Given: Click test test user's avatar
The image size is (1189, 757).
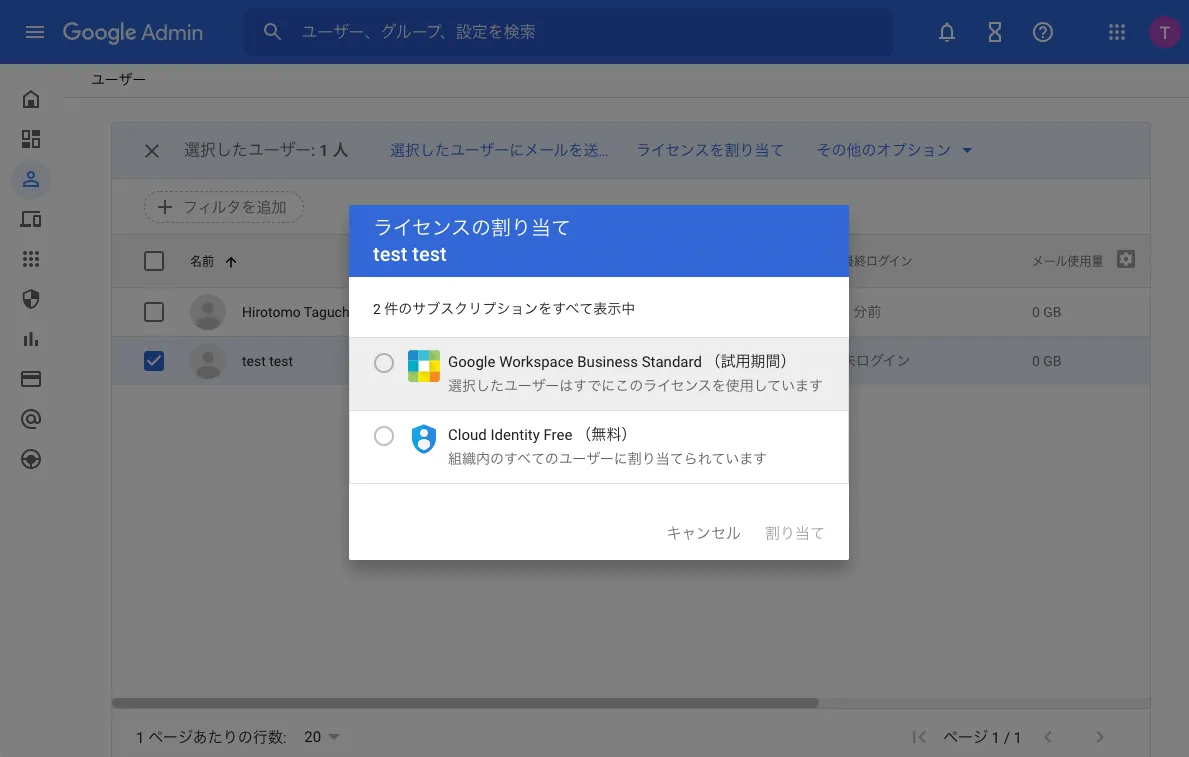Looking at the screenshot, I should point(208,361).
